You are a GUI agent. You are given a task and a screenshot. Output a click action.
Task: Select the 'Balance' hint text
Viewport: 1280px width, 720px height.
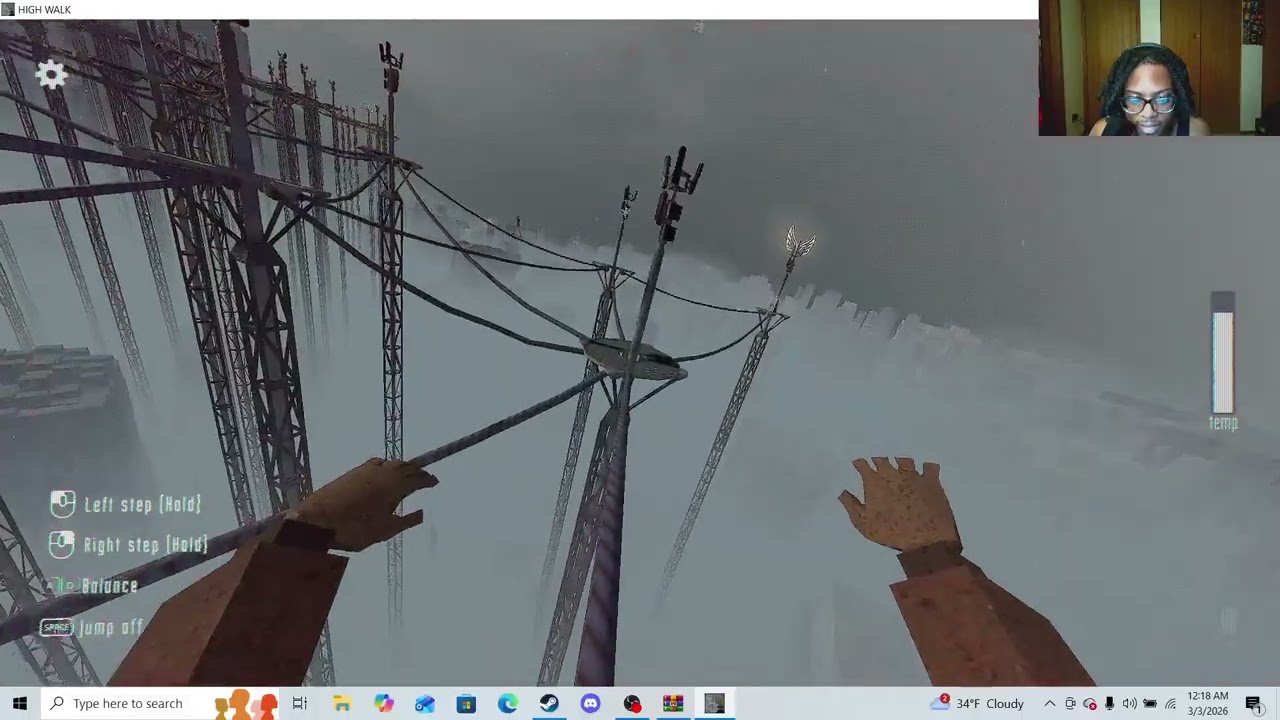pyautogui.click(x=110, y=586)
